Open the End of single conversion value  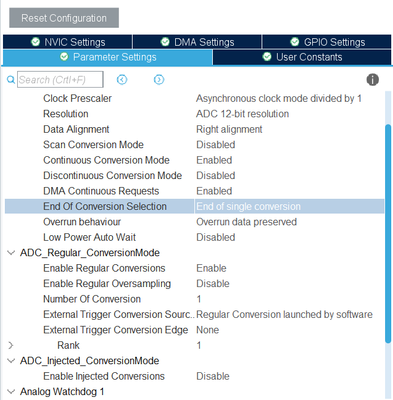(248, 206)
